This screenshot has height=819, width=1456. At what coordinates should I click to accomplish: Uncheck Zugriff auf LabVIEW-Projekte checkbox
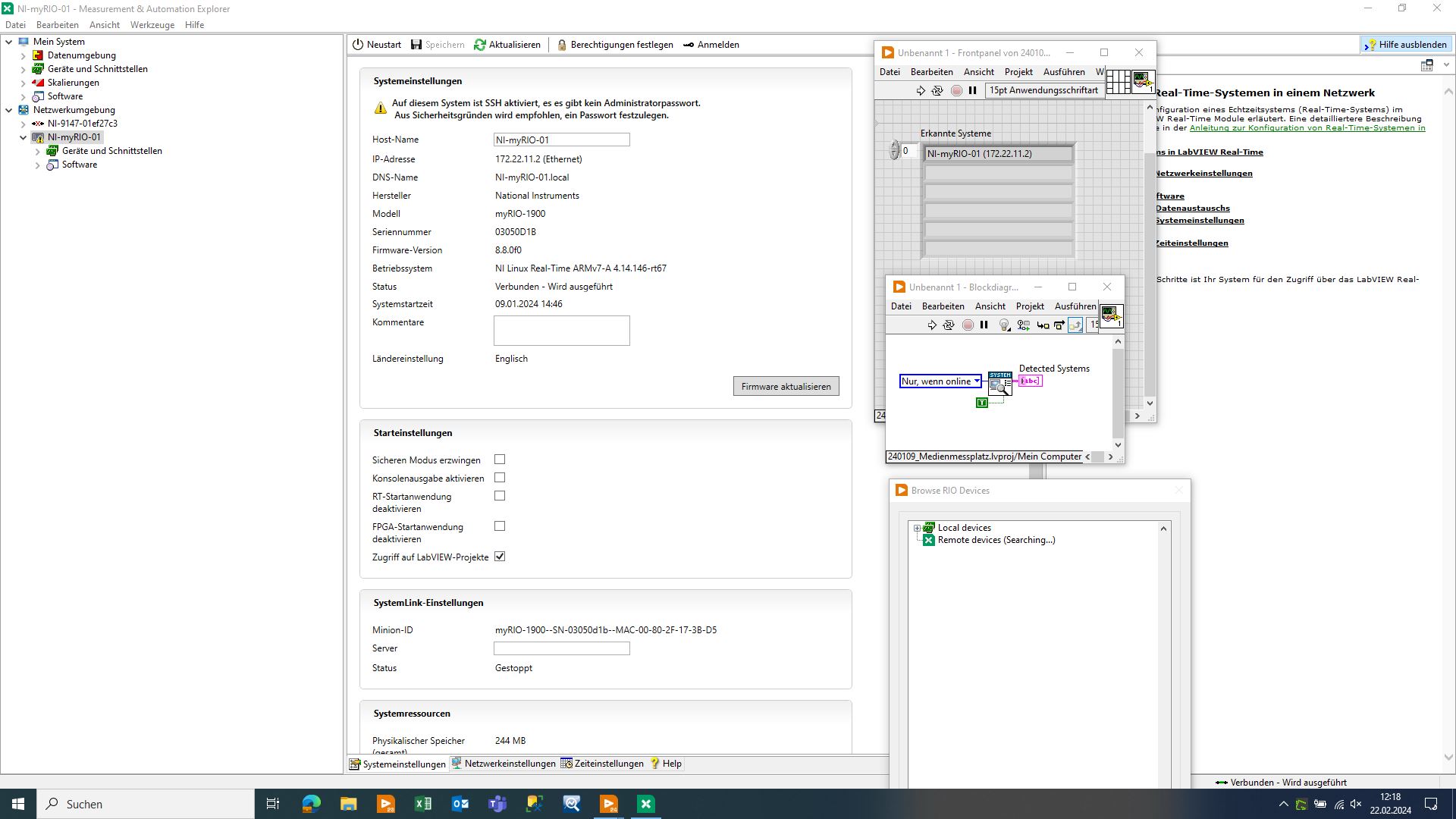pos(500,557)
